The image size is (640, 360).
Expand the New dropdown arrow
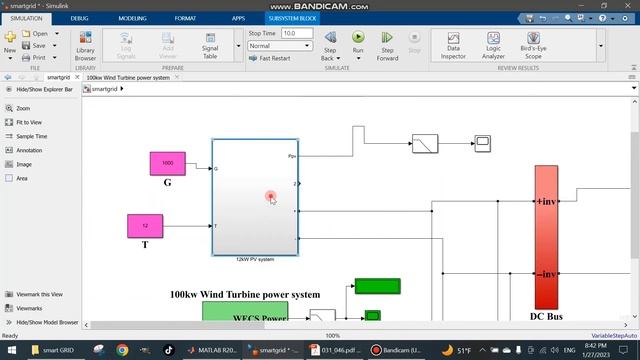point(10,58)
